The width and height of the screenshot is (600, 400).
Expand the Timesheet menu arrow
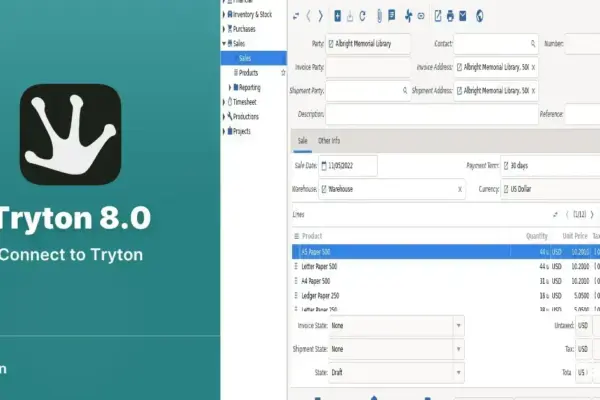224,102
